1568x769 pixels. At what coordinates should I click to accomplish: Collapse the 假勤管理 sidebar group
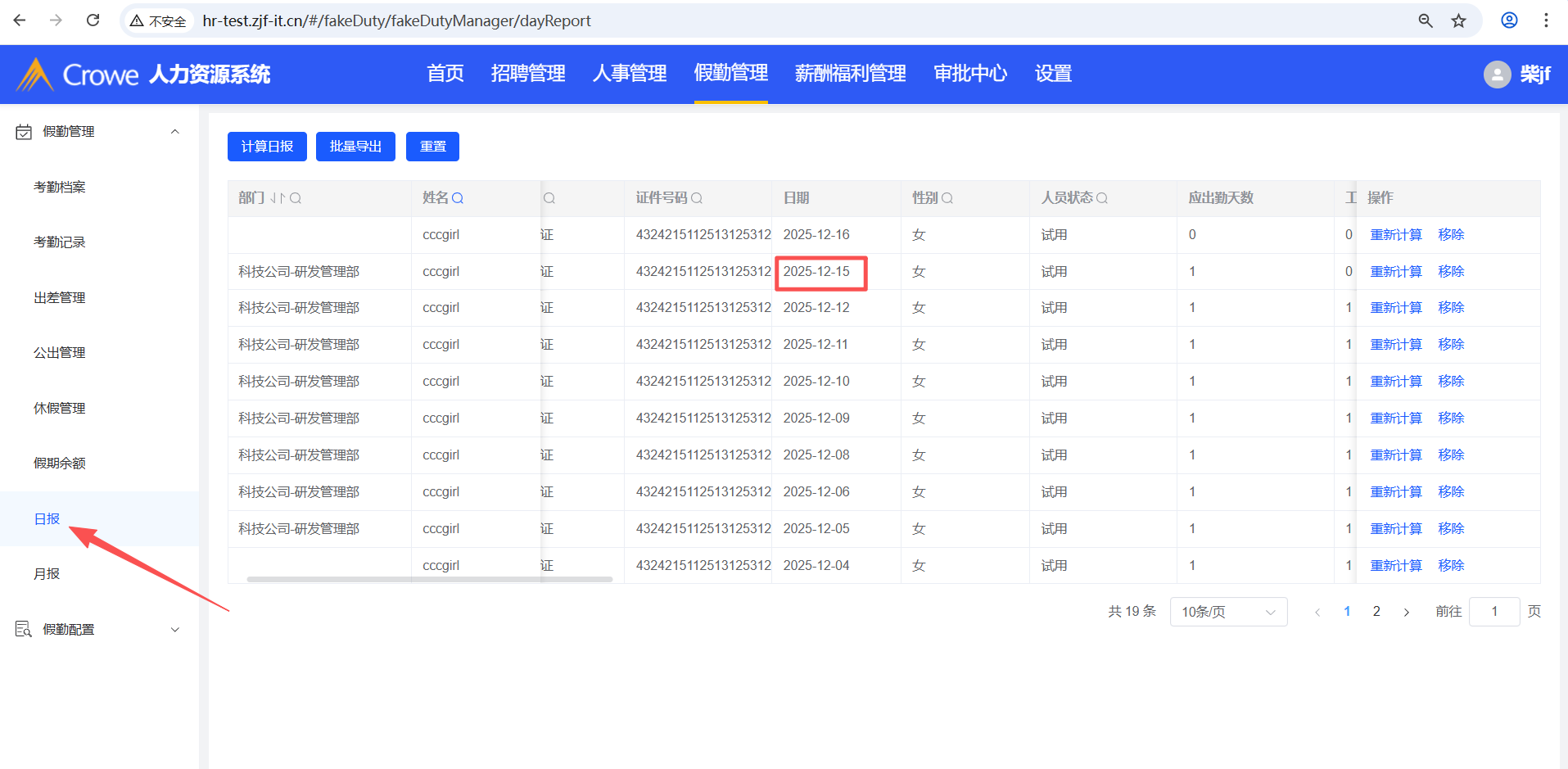[x=174, y=132]
